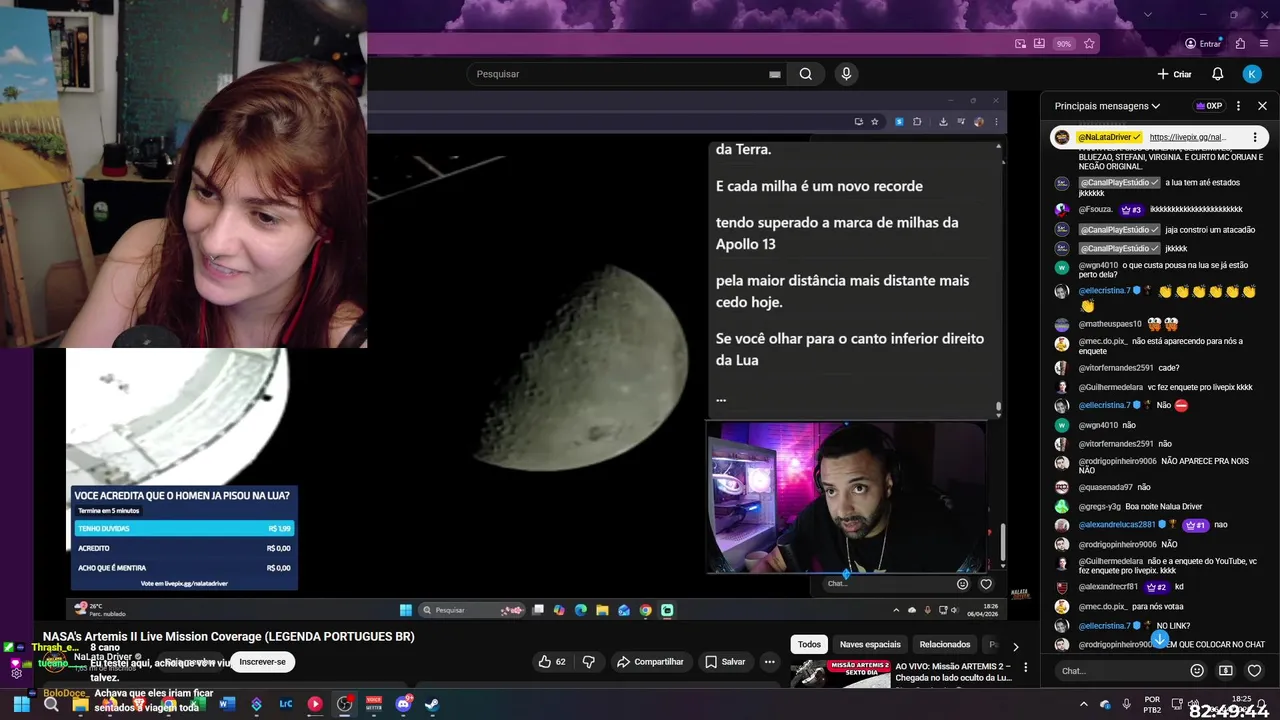This screenshot has height=720, width=1280.
Task: Expand Principais mensagens chat filter dropdown
Action: click(1107, 106)
